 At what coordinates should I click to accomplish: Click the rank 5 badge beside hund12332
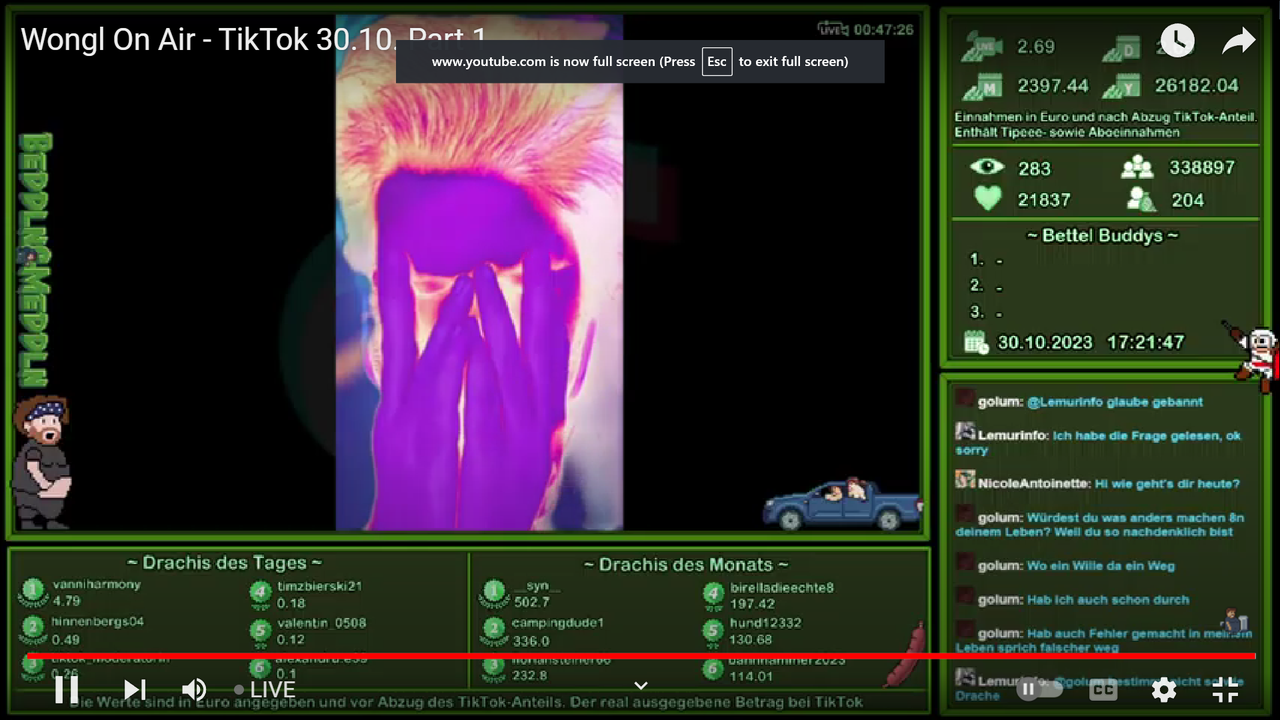pyautogui.click(x=712, y=631)
